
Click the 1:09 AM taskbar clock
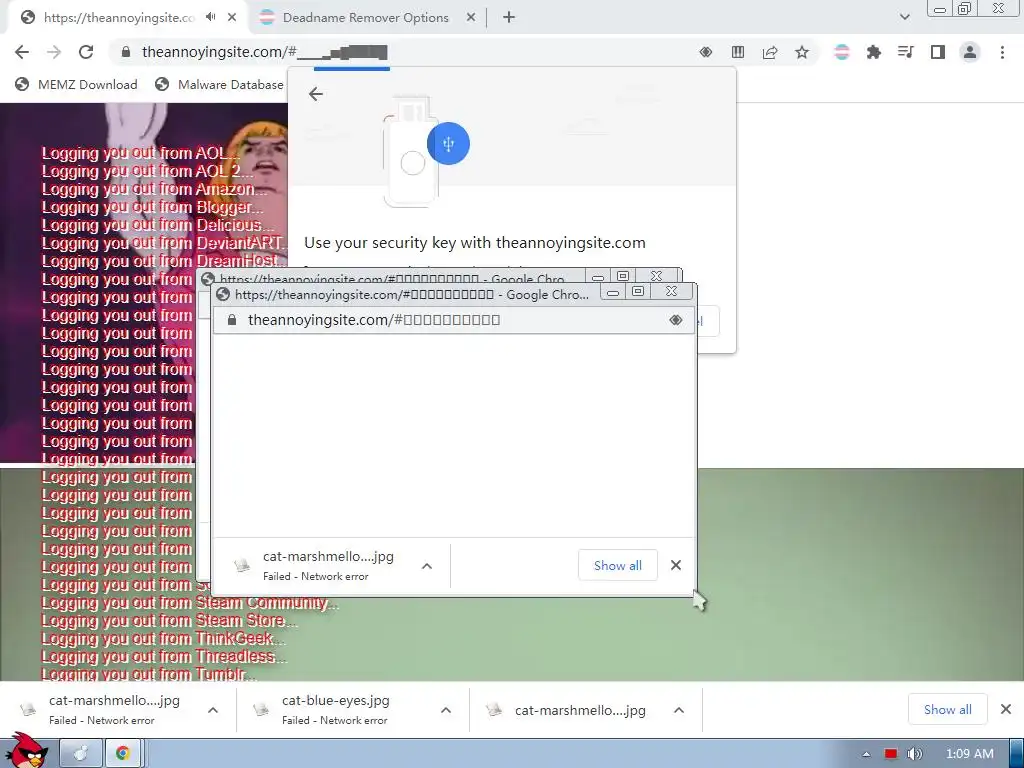click(970, 754)
